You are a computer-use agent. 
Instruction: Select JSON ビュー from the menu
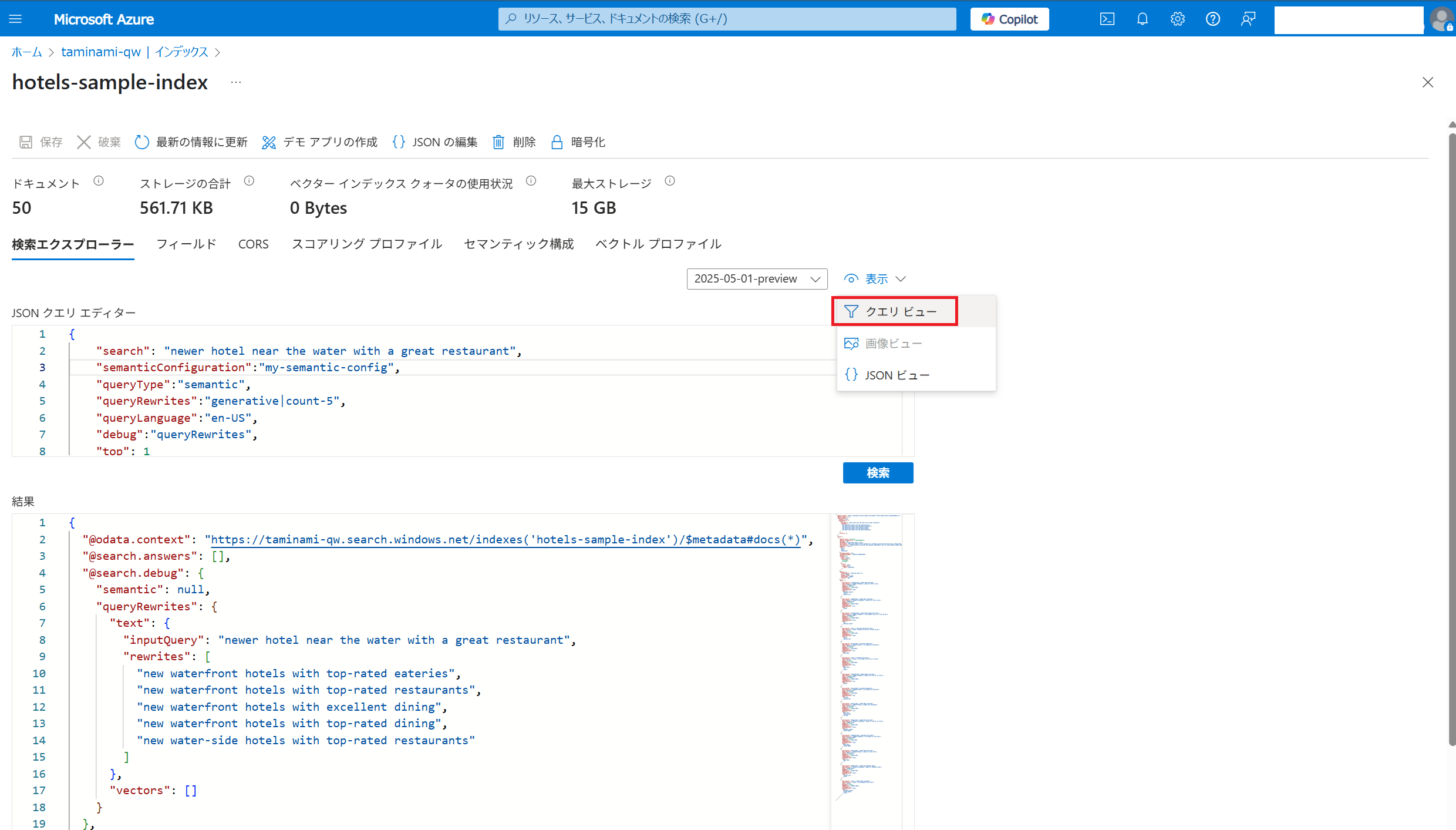point(896,375)
